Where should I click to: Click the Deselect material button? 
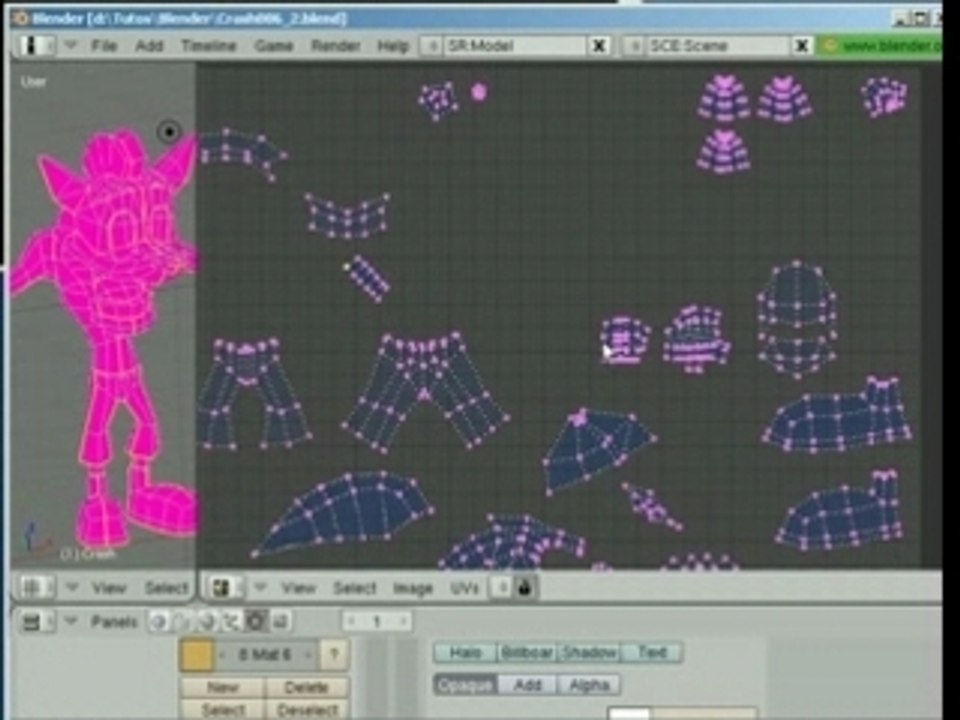pos(307,710)
